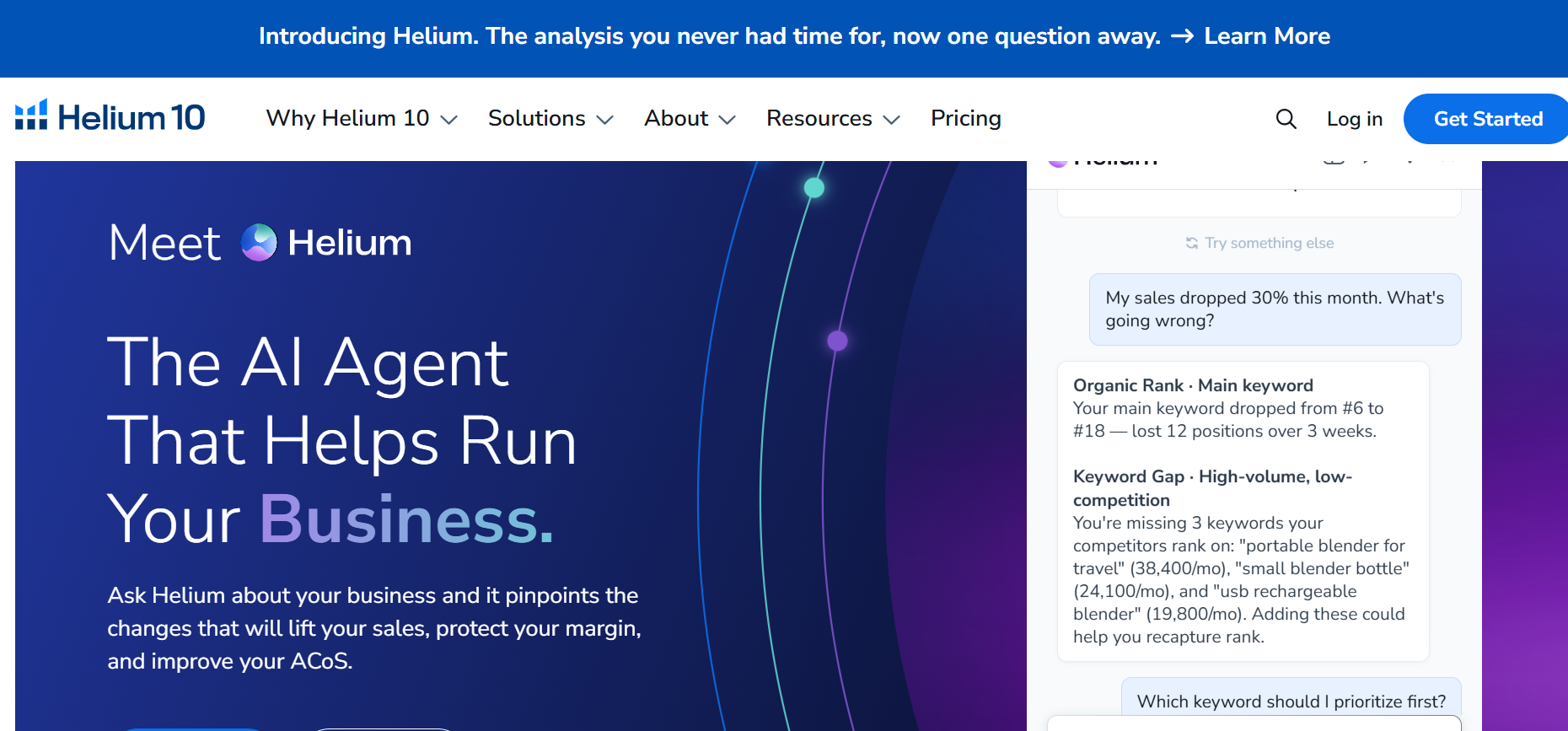Open the Solutions dropdown menu

pyautogui.click(x=550, y=118)
